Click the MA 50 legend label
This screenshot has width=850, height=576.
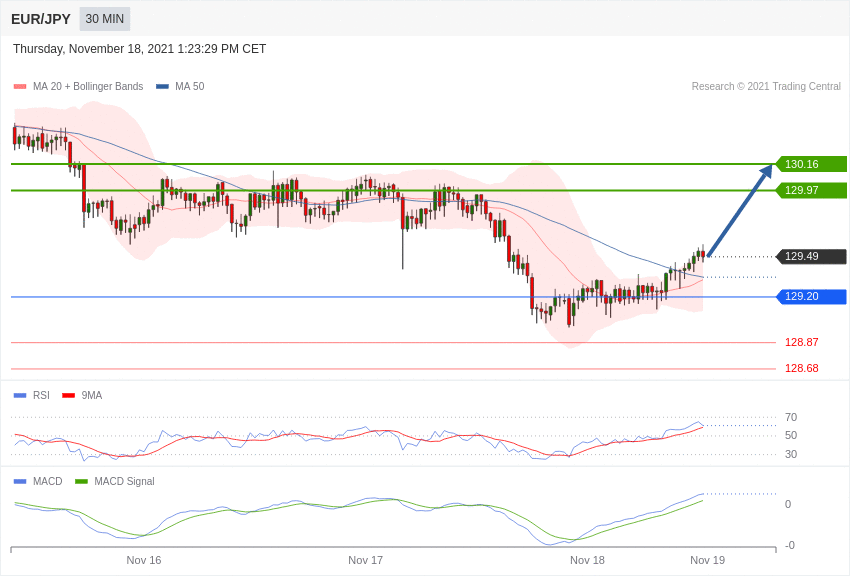coord(190,86)
